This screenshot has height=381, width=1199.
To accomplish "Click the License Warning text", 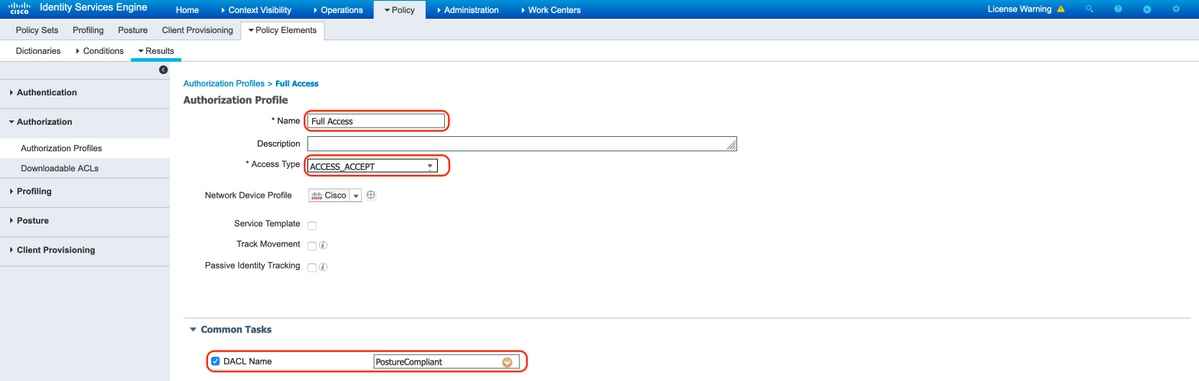I will (1019, 10).
